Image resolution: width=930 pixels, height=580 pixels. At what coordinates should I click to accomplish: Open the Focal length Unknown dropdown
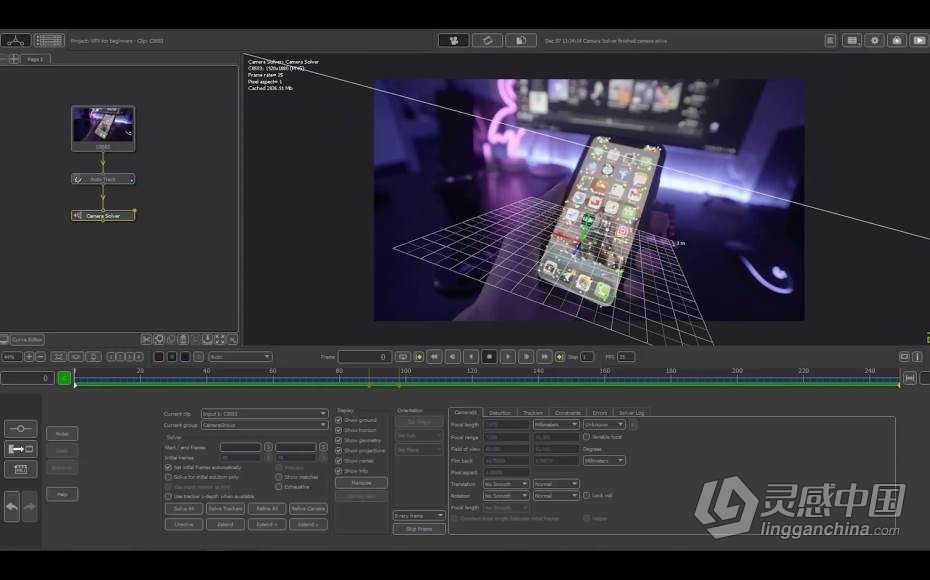[604, 425]
